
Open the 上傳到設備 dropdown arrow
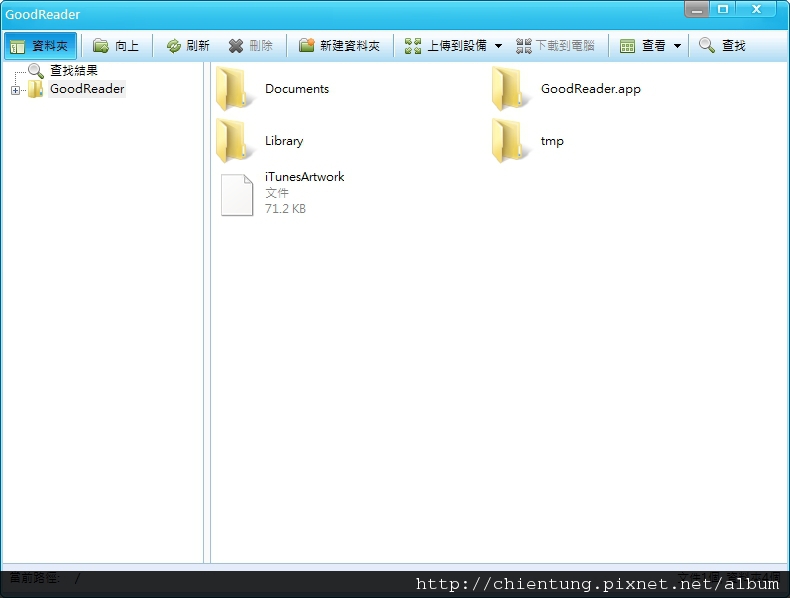point(498,46)
